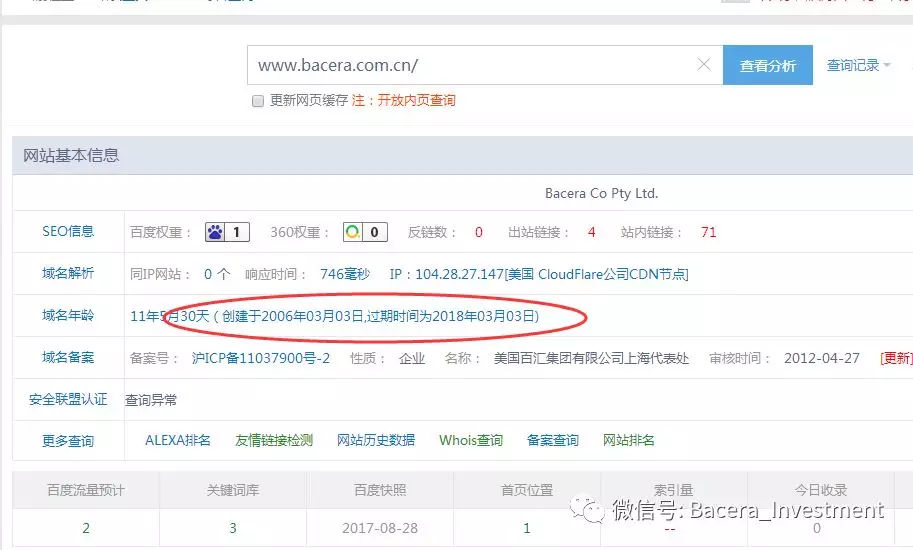
Task: Click the 今日收录 value 0
Action: pyautogui.click(x=816, y=528)
